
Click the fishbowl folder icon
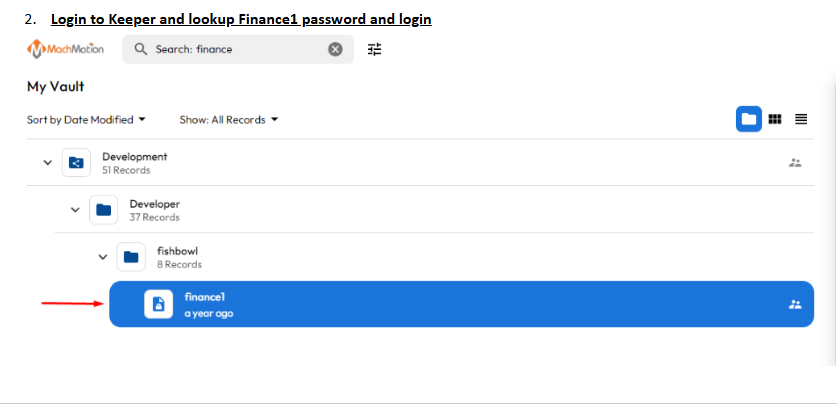click(131, 257)
